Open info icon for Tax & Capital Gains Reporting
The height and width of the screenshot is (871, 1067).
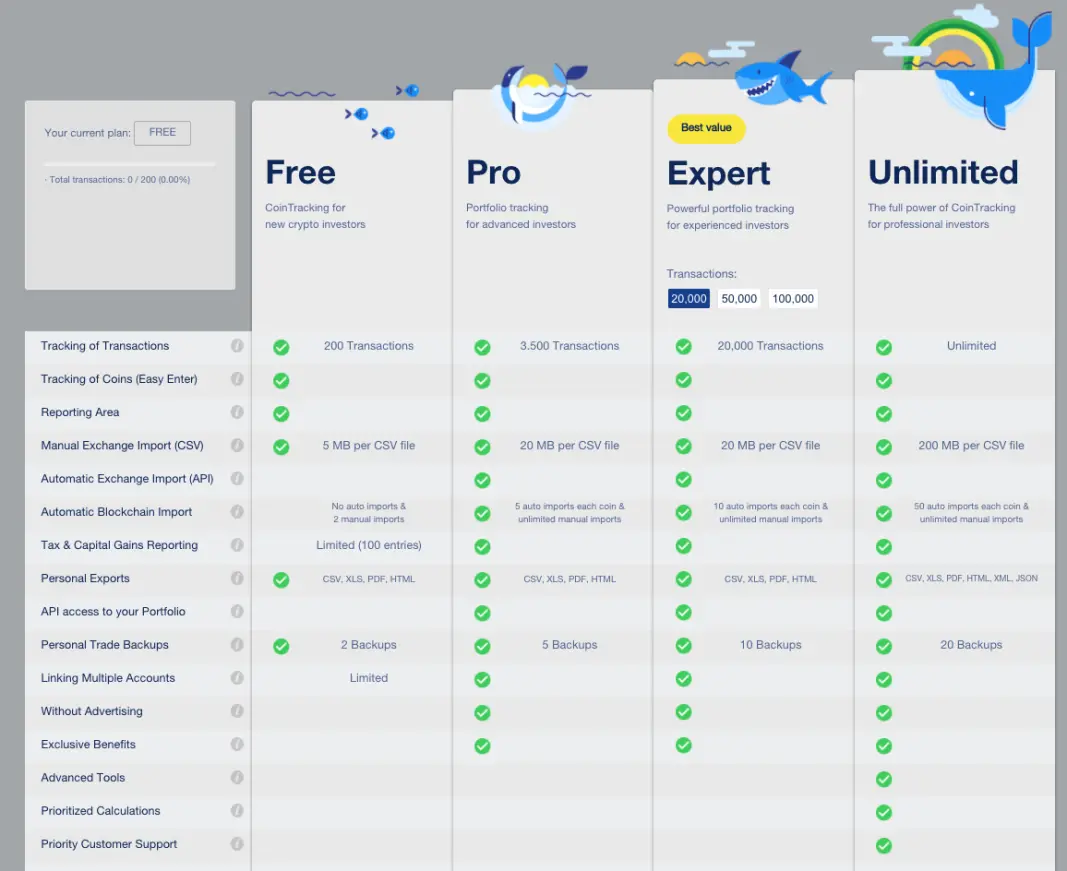[237, 544]
